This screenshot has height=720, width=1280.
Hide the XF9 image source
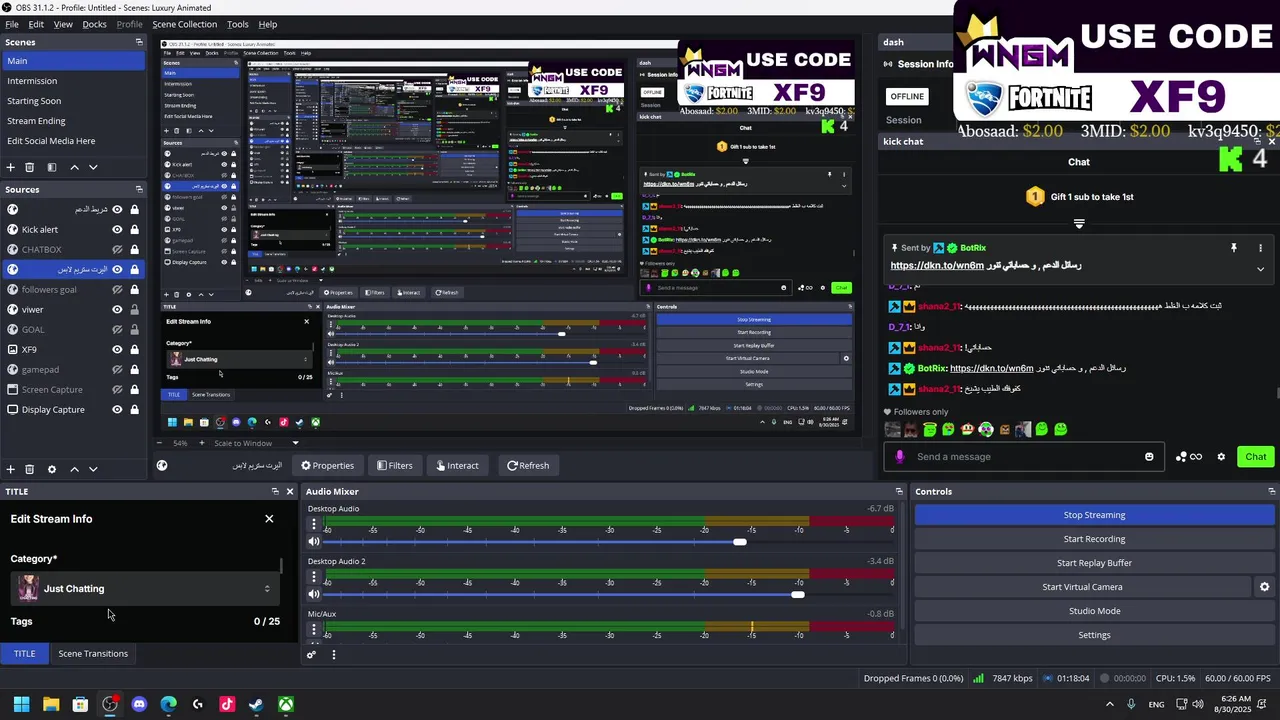click(117, 349)
